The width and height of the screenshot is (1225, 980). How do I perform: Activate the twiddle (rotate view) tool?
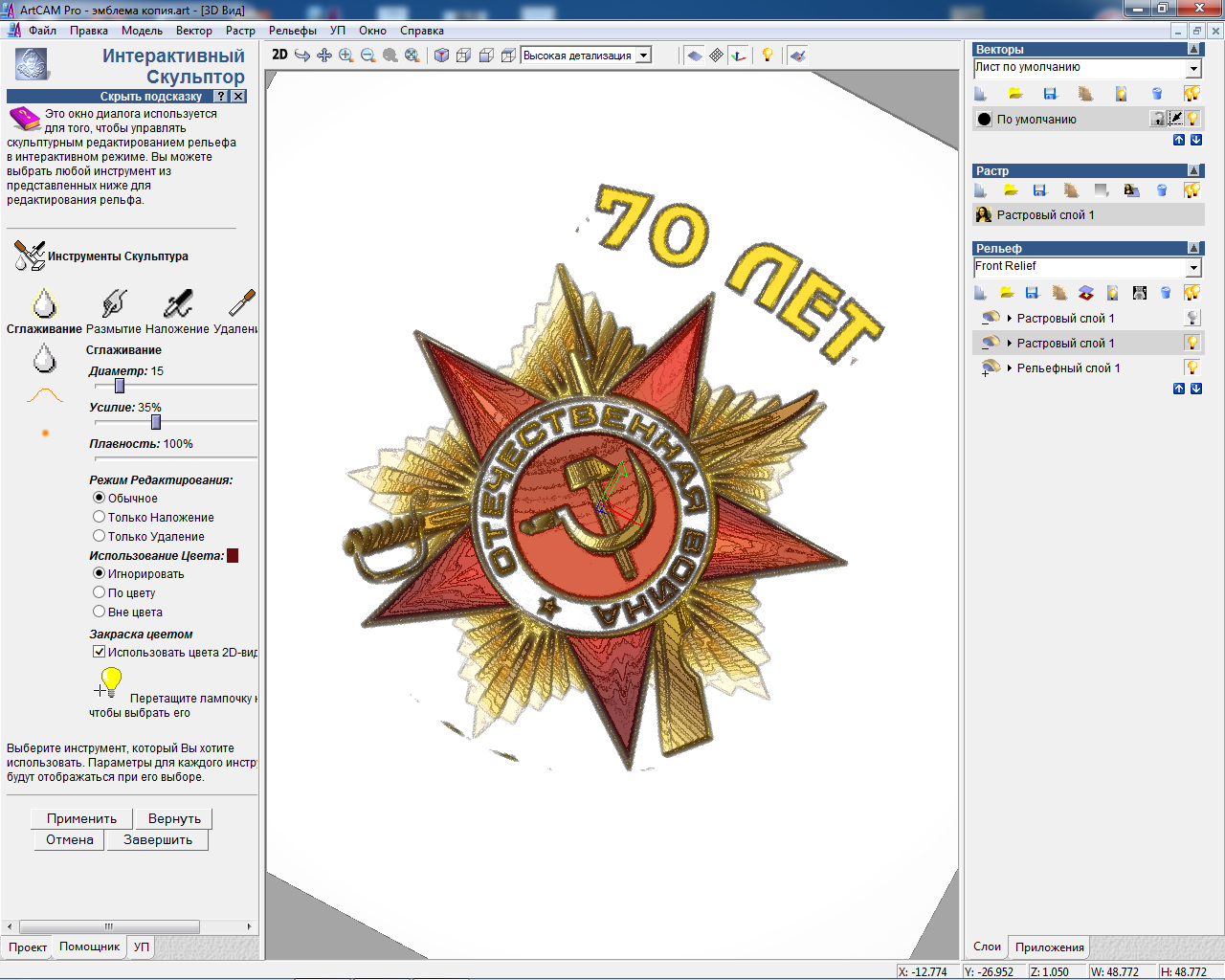coord(302,56)
